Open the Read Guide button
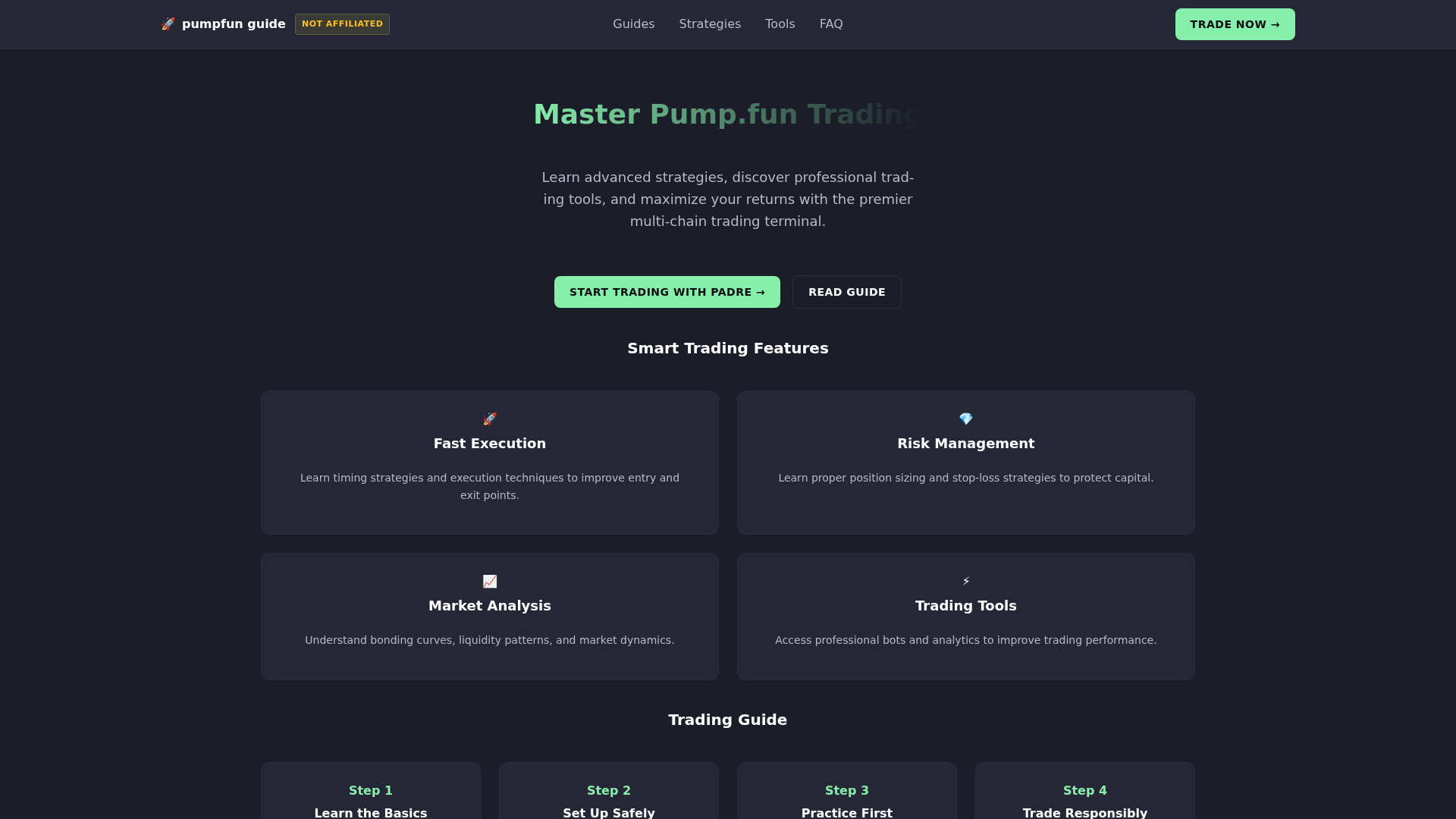This screenshot has height=819, width=1456. (847, 292)
